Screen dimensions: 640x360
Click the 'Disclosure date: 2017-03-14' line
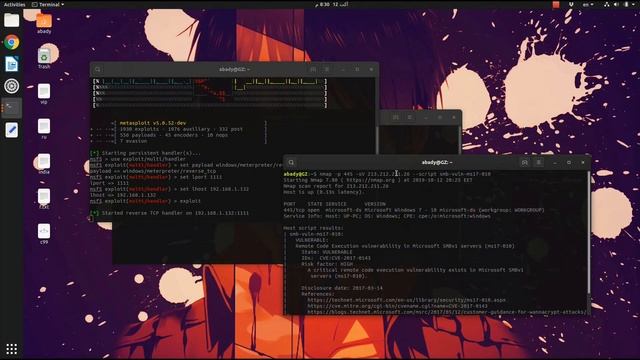[x=342, y=288]
